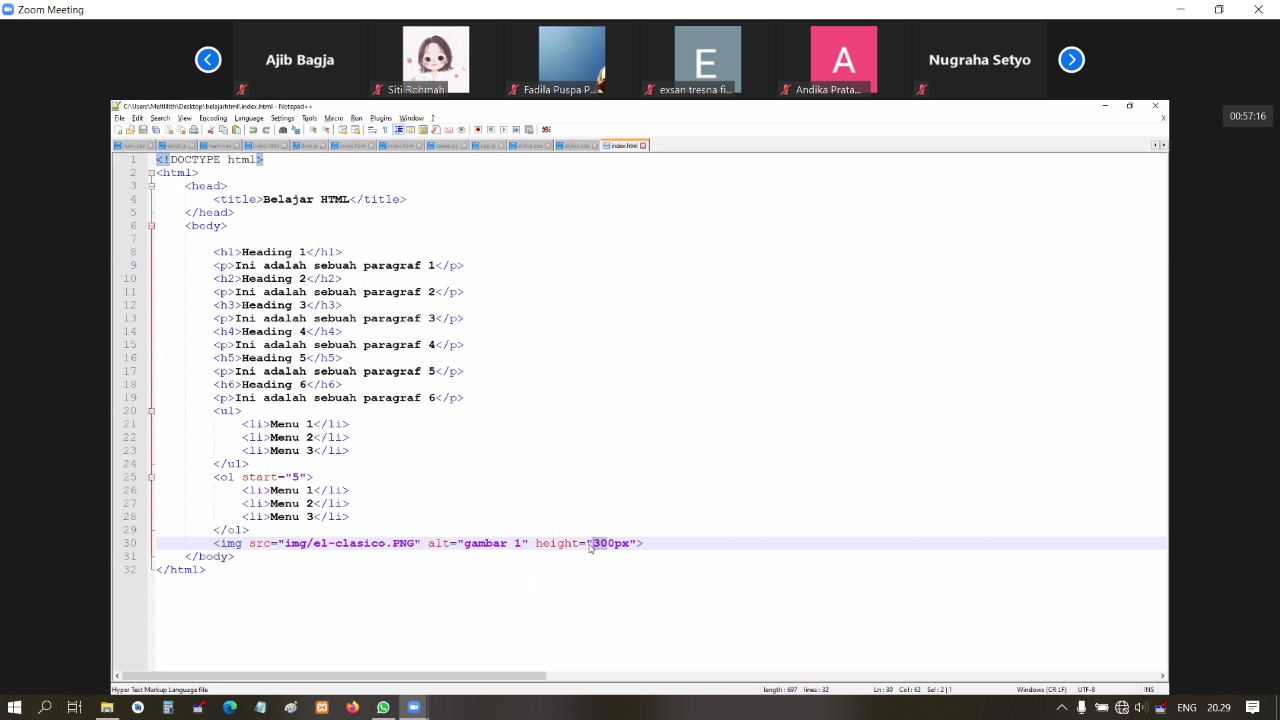The height and width of the screenshot is (720, 1280).
Task: Cut selection with the scissors icon
Action: (210, 130)
